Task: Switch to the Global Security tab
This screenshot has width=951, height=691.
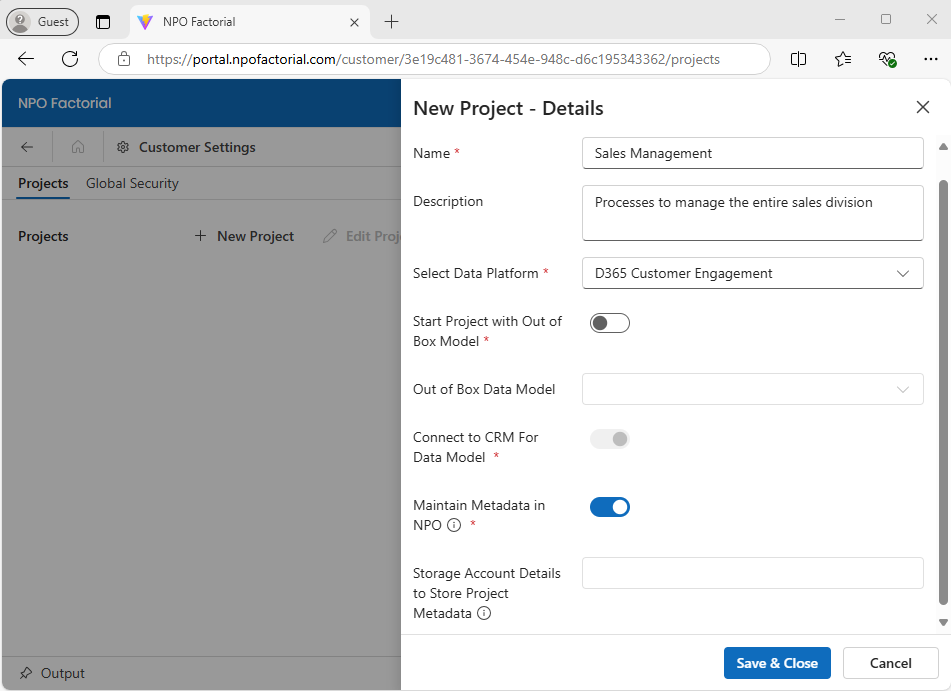Action: [x=132, y=183]
